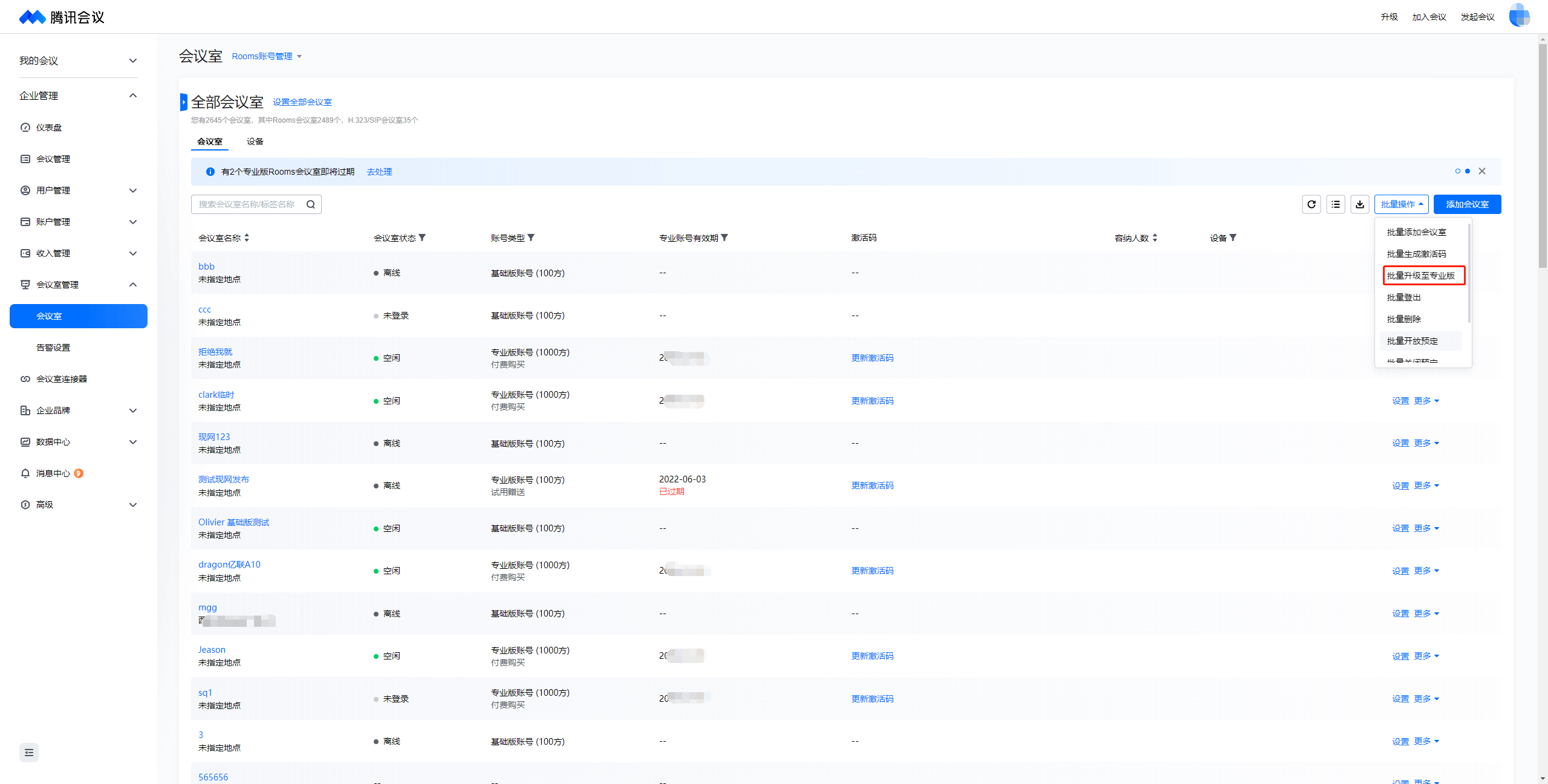Click 加入会议 in the top bar

[1429, 17]
